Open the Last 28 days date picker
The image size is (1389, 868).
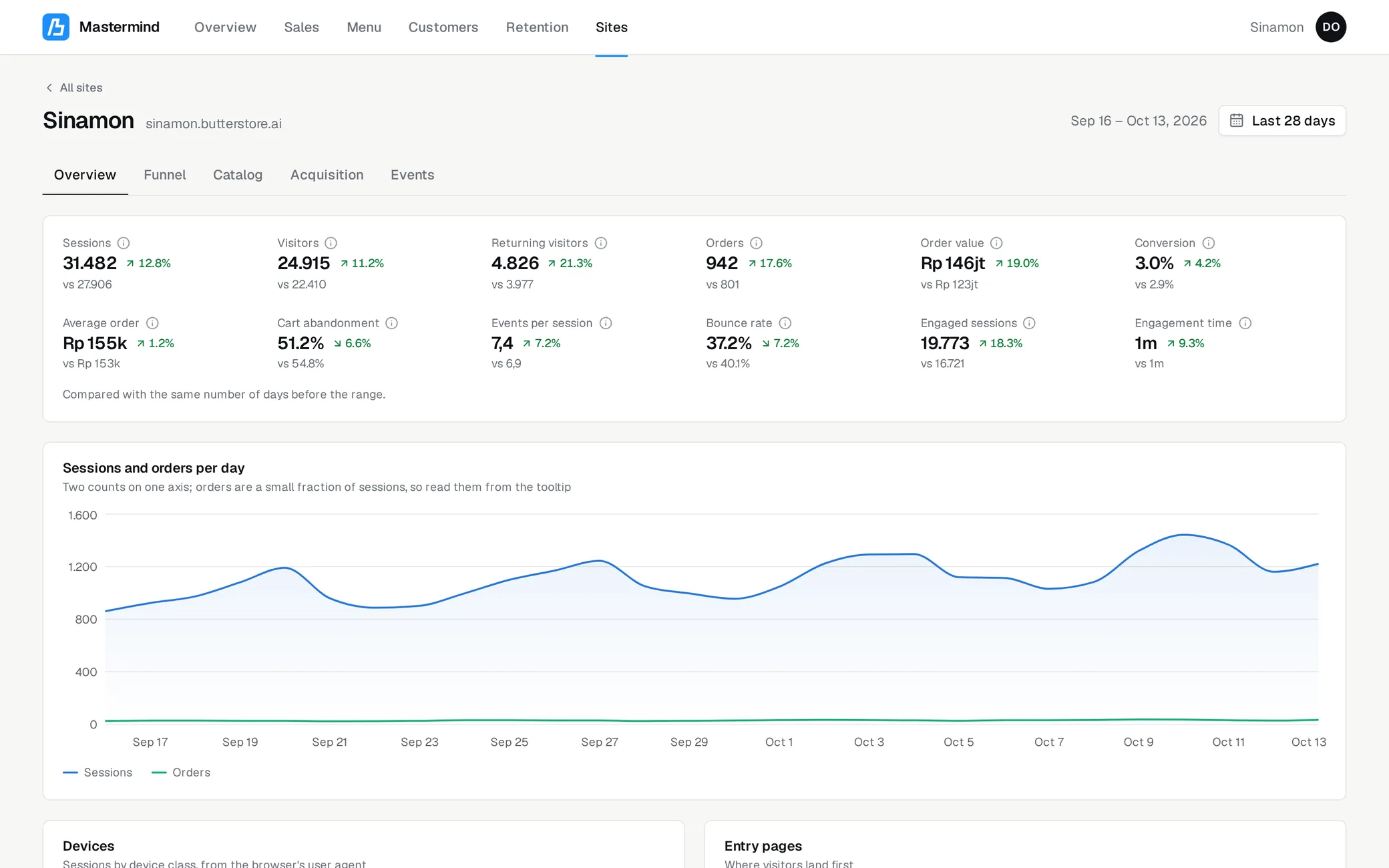pyautogui.click(x=1282, y=121)
